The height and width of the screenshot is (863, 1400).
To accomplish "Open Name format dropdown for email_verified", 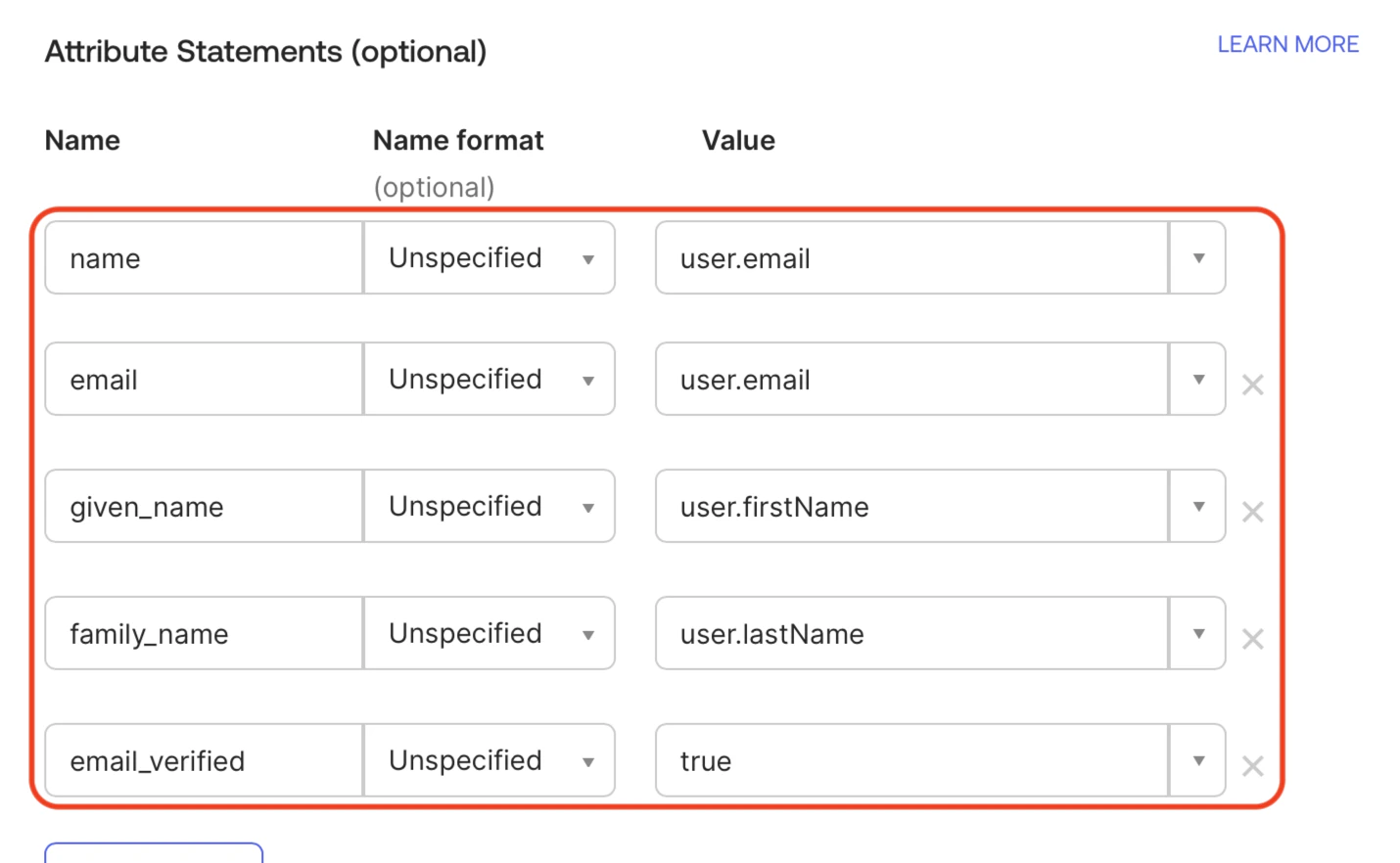I will click(x=490, y=761).
